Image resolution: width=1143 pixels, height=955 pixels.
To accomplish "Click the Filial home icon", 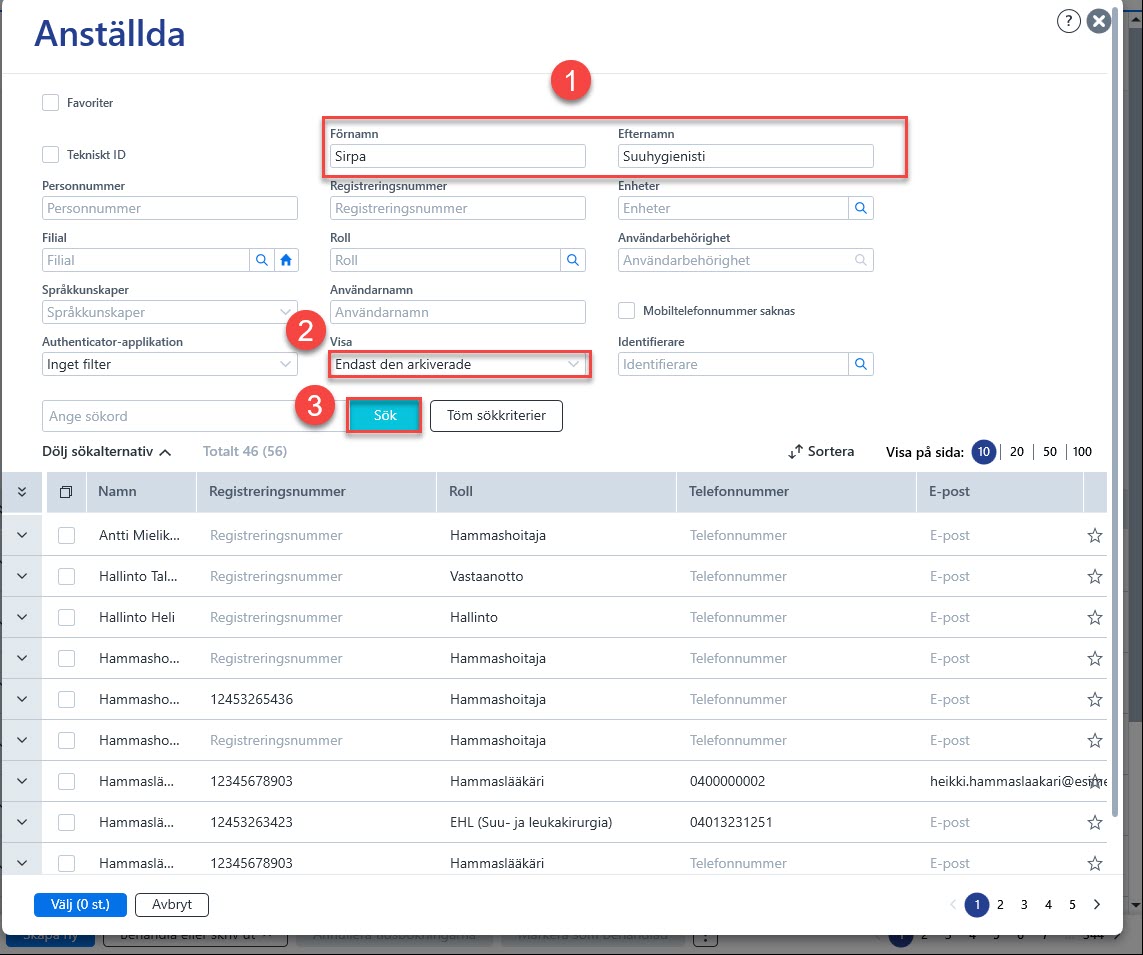I will point(286,260).
